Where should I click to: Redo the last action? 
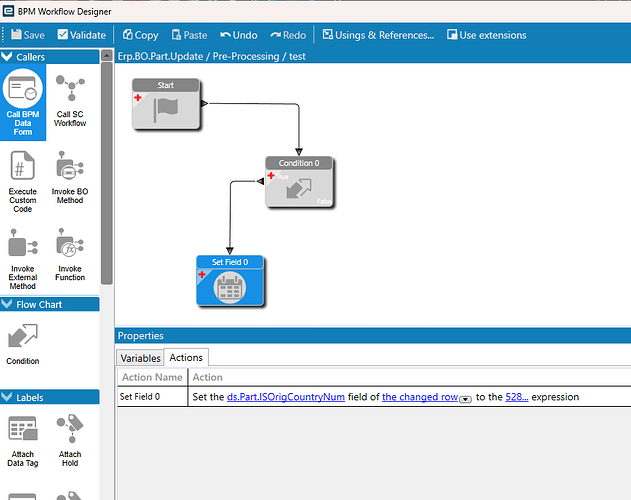tap(288, 35)
